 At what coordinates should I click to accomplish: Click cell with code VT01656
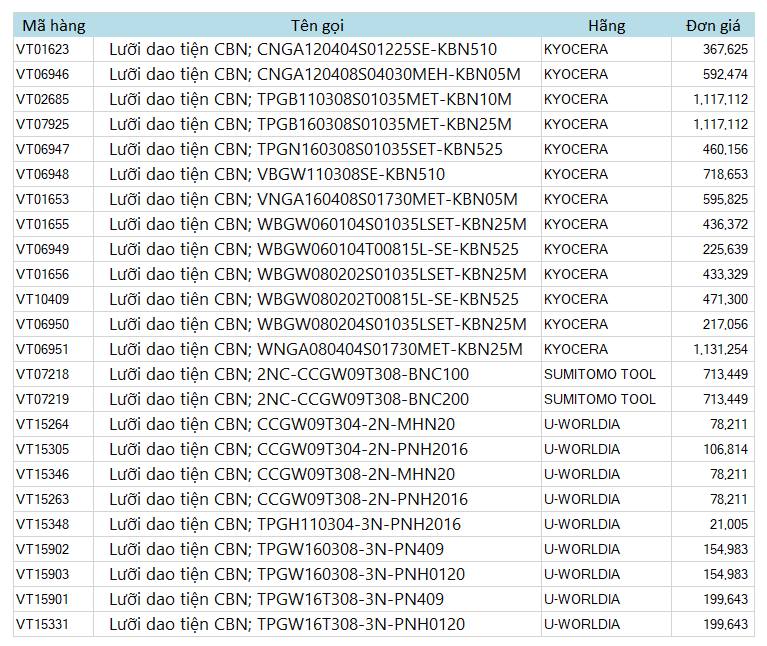pos(54,274)
